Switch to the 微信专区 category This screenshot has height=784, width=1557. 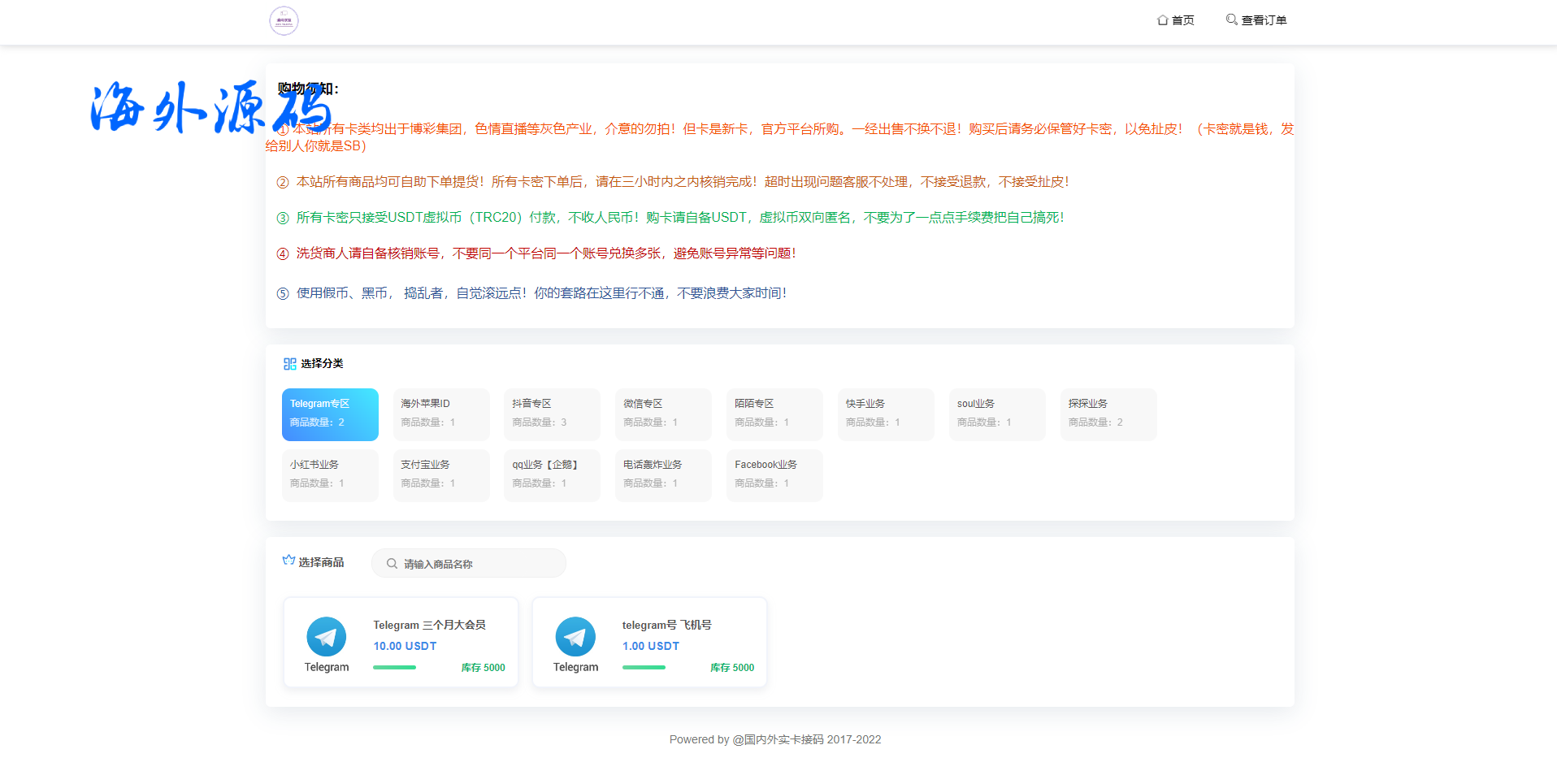pos(663,414)
